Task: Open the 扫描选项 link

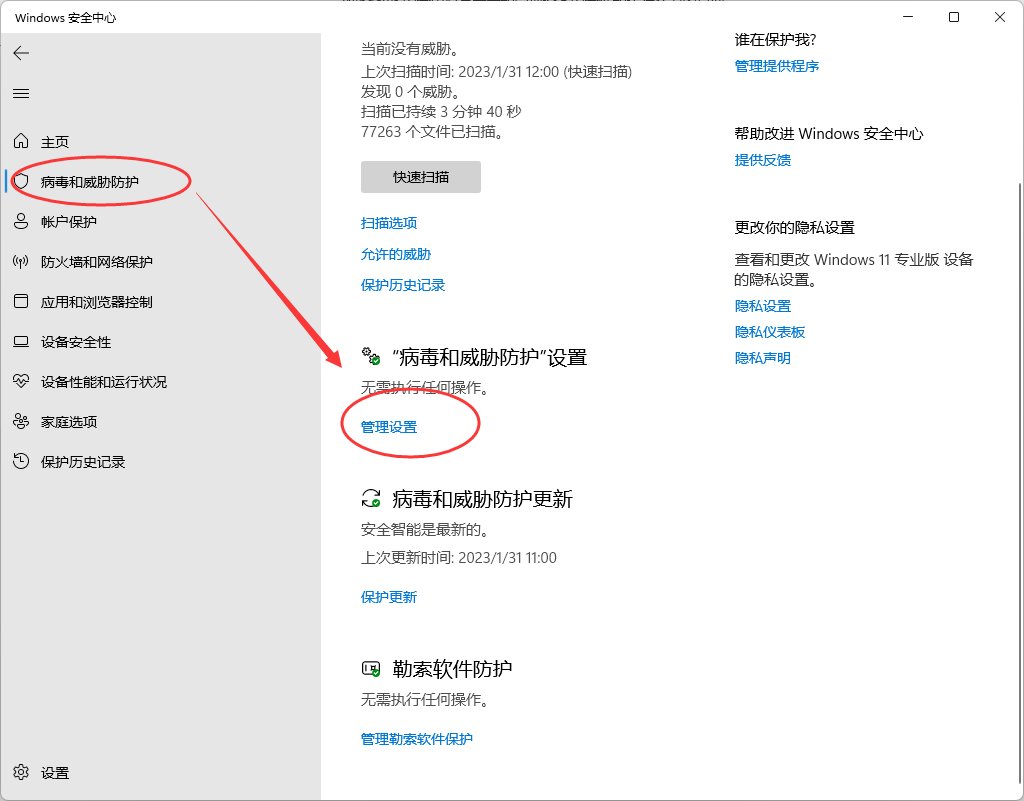Action: click(389, 223)
